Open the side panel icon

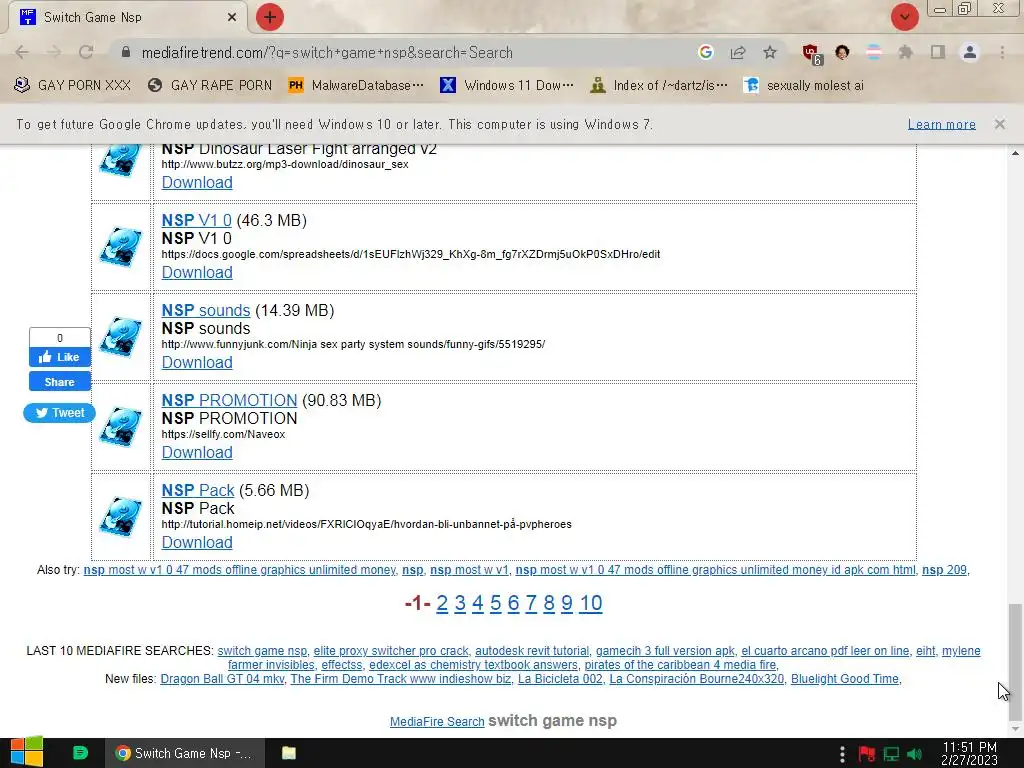point(938,52)
